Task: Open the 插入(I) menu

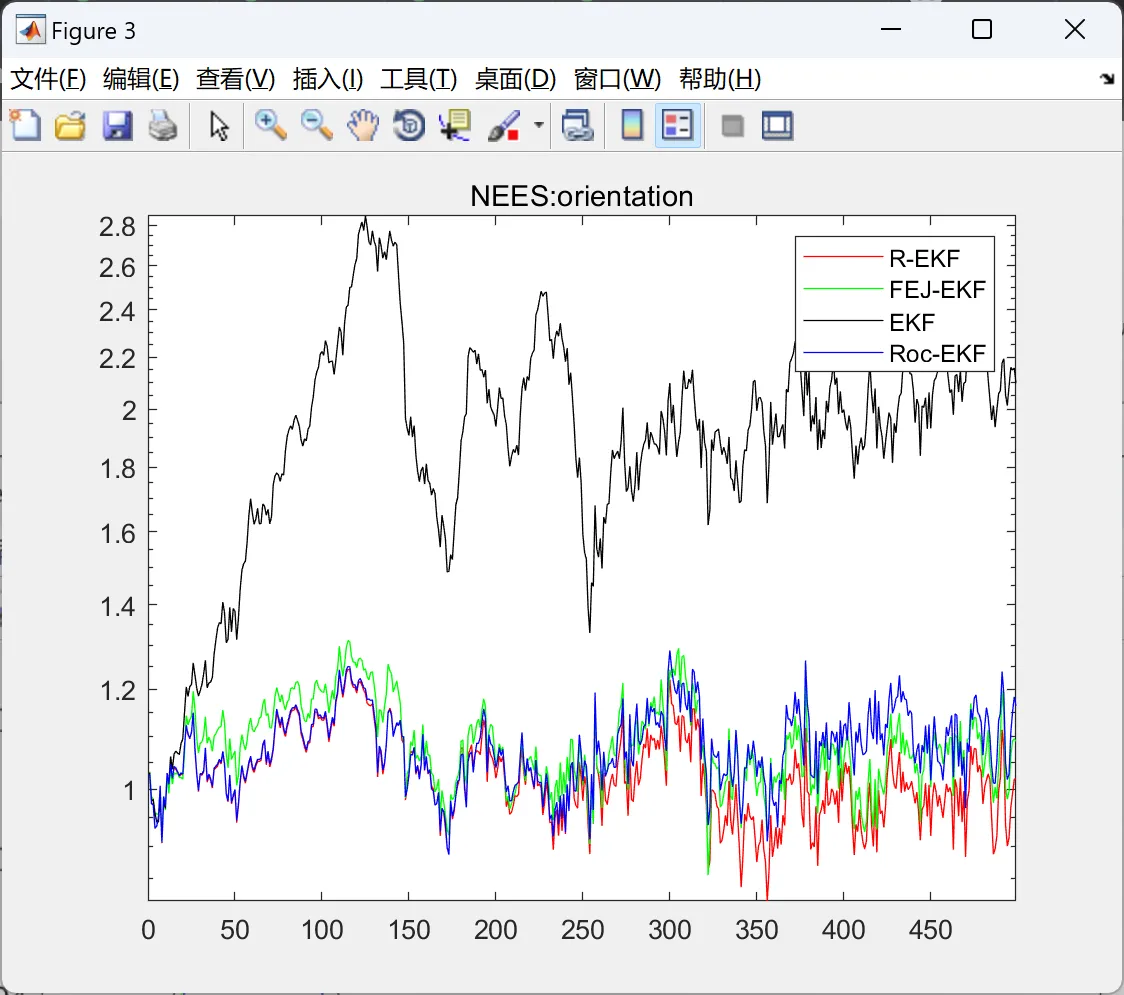Action: tap(328, 79)
